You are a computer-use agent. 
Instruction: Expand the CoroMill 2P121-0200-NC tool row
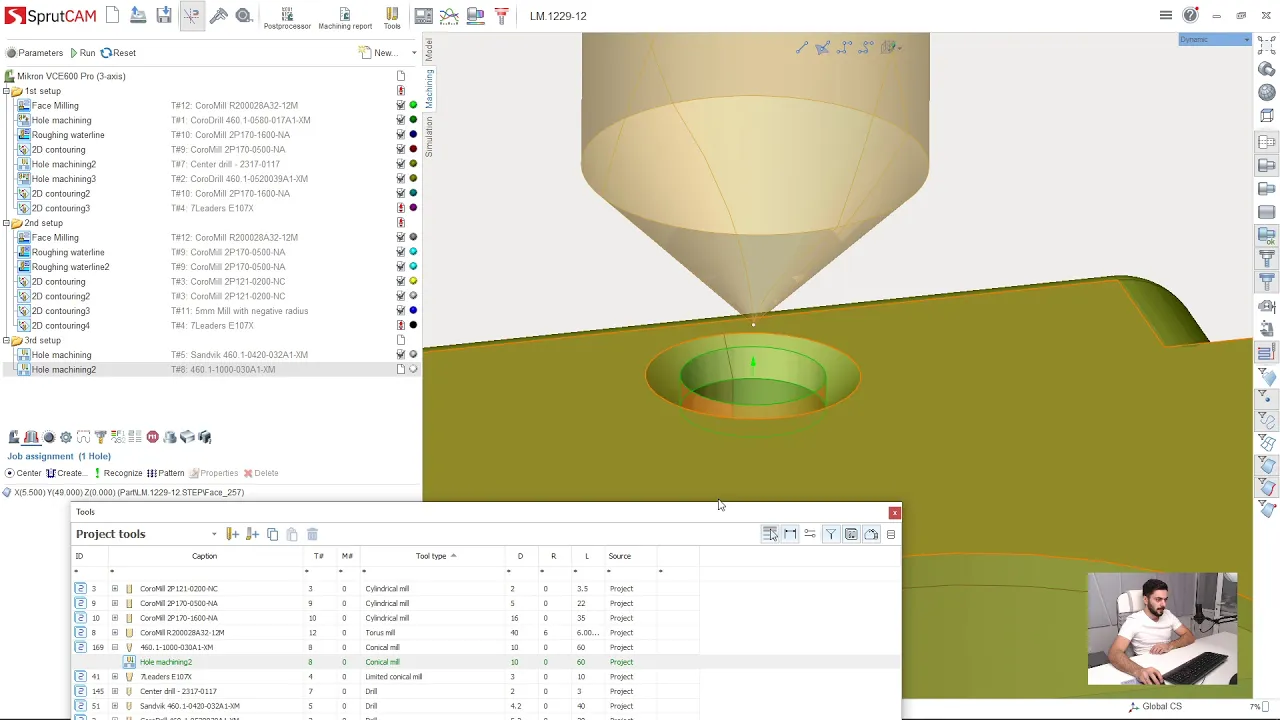115,589
